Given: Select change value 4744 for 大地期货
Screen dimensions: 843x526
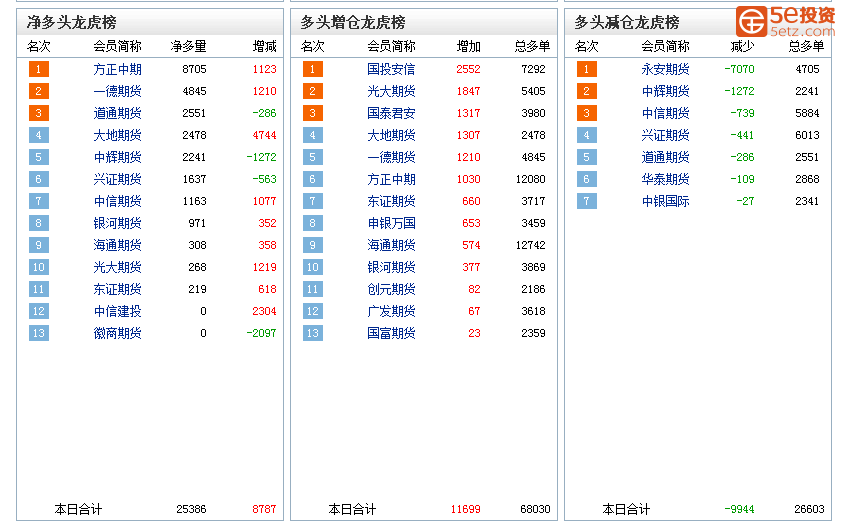Looking at the screenshot, I should [x=265, y=136].
